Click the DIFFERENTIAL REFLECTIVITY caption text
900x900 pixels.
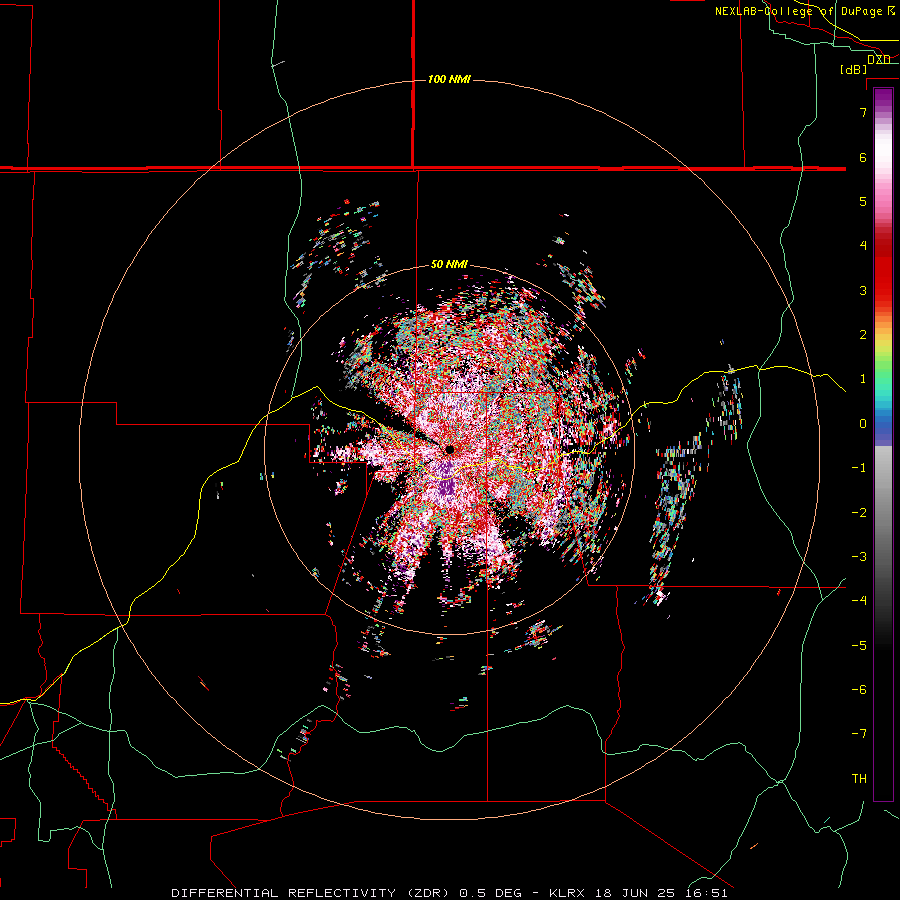[284, 893]
